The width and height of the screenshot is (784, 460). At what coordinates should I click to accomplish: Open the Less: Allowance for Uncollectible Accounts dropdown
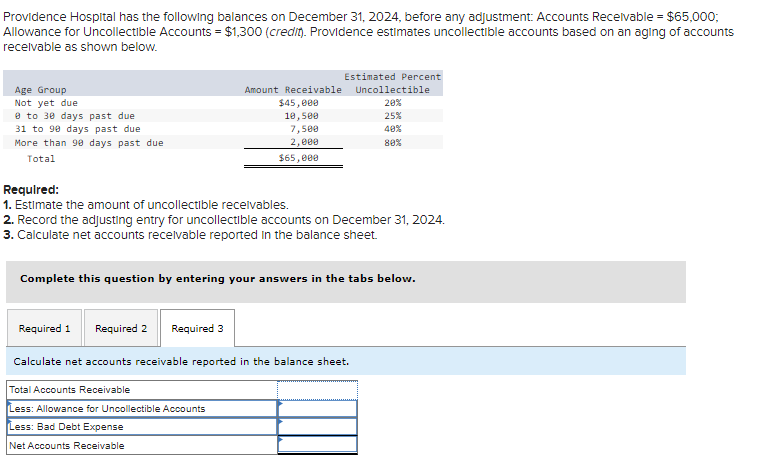tap(142, 408)
